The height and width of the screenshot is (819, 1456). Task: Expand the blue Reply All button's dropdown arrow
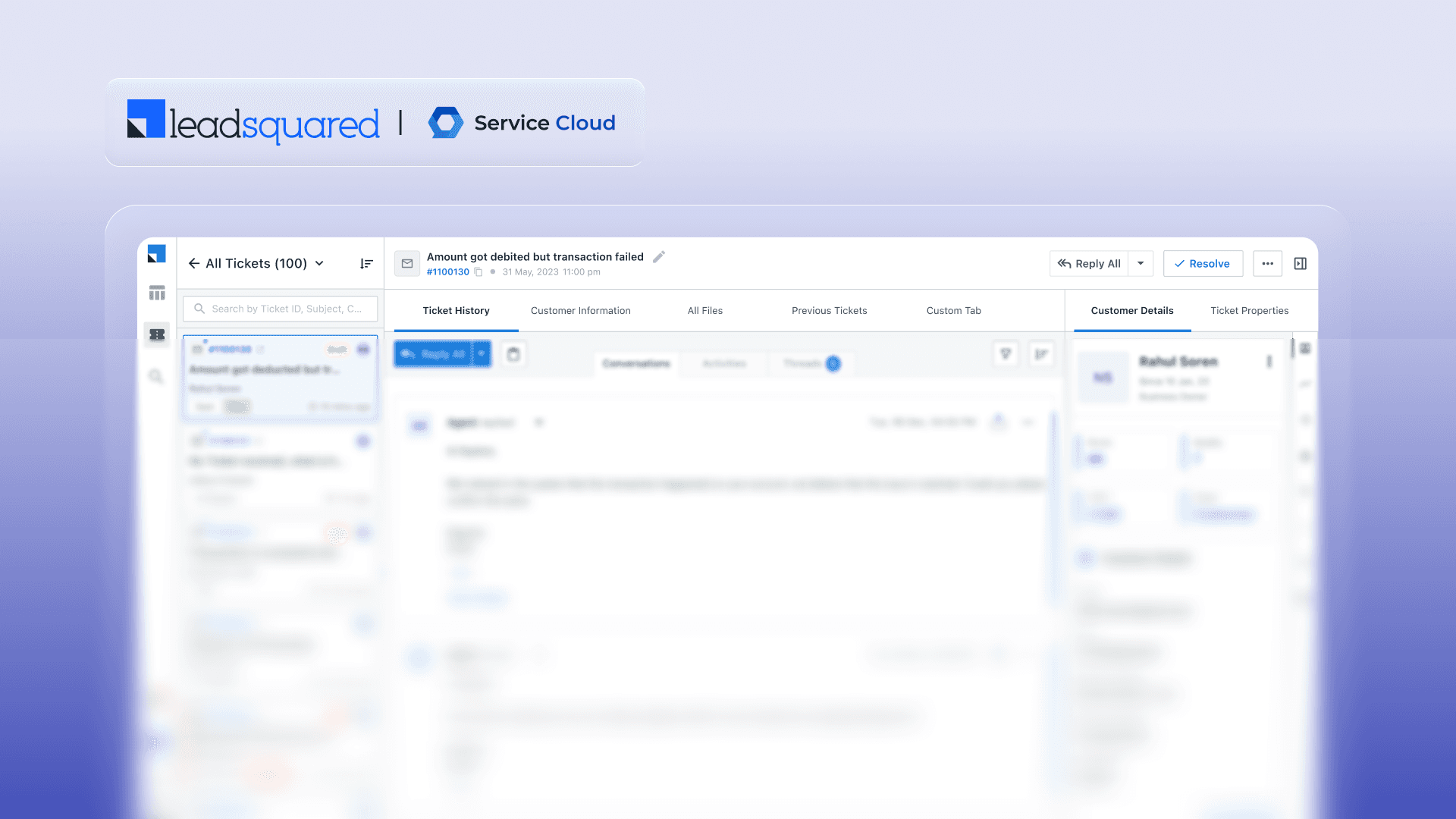(482, 354)
